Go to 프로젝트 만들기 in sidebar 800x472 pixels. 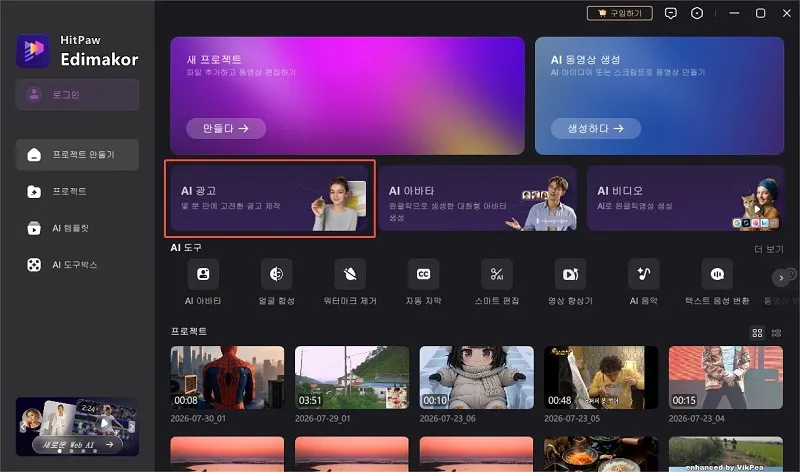click(x=78, y=155)
